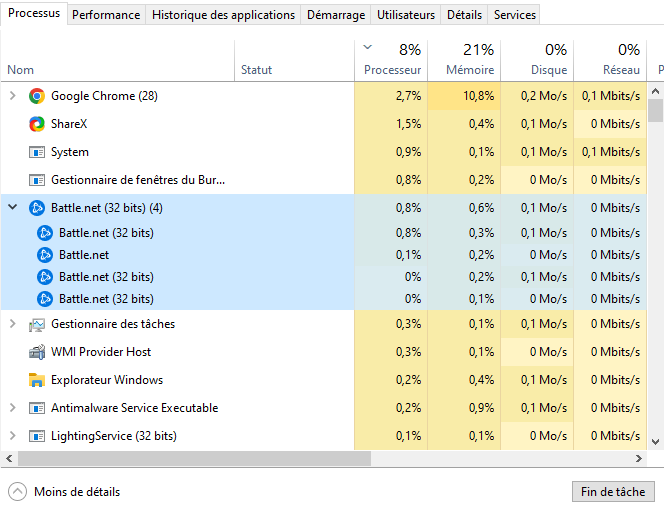Screen dimensions: 664x516
Task: Expand the Google Chrome process group
Action: point(13,96)
